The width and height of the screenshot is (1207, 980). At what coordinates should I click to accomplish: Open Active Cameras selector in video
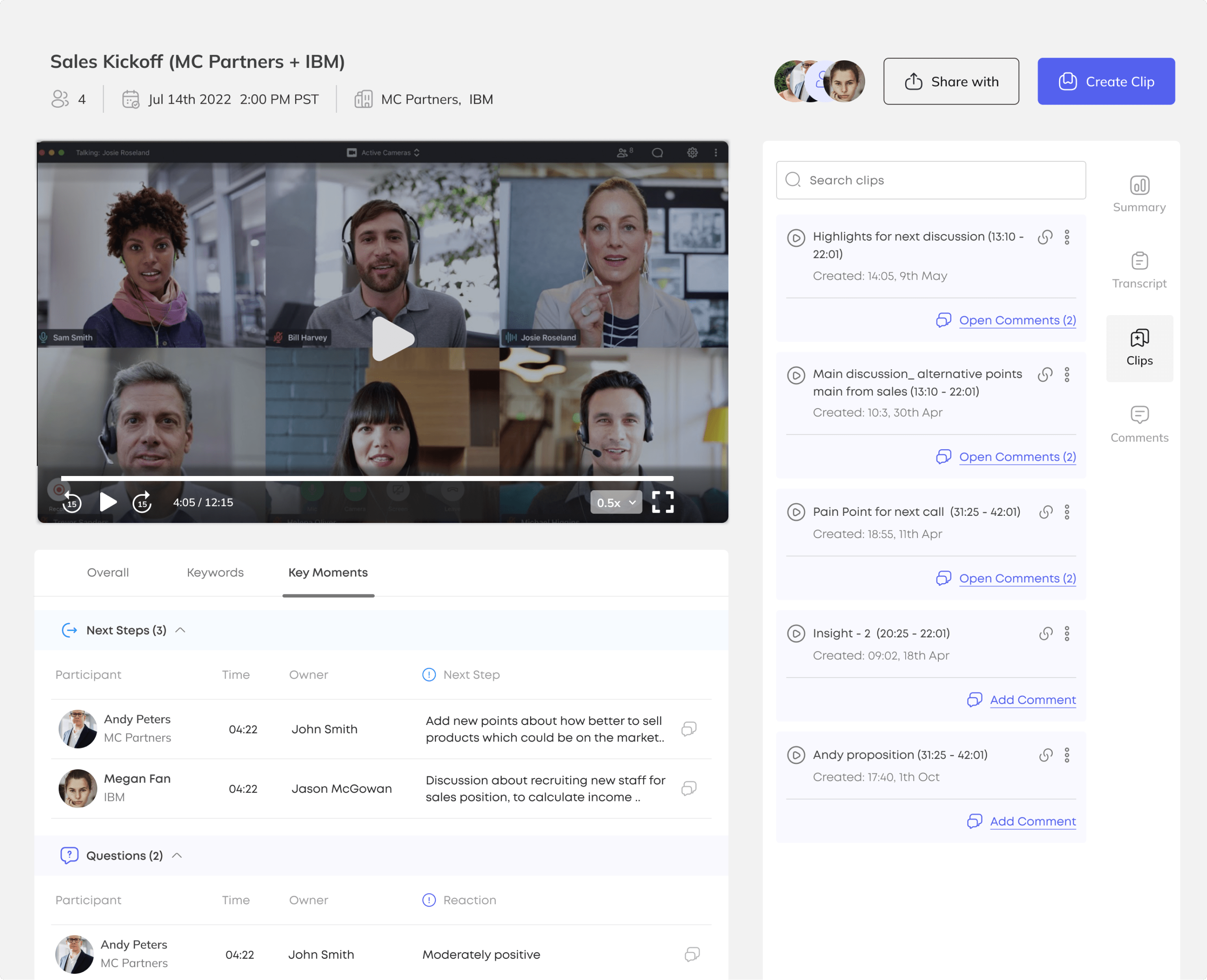383,152
